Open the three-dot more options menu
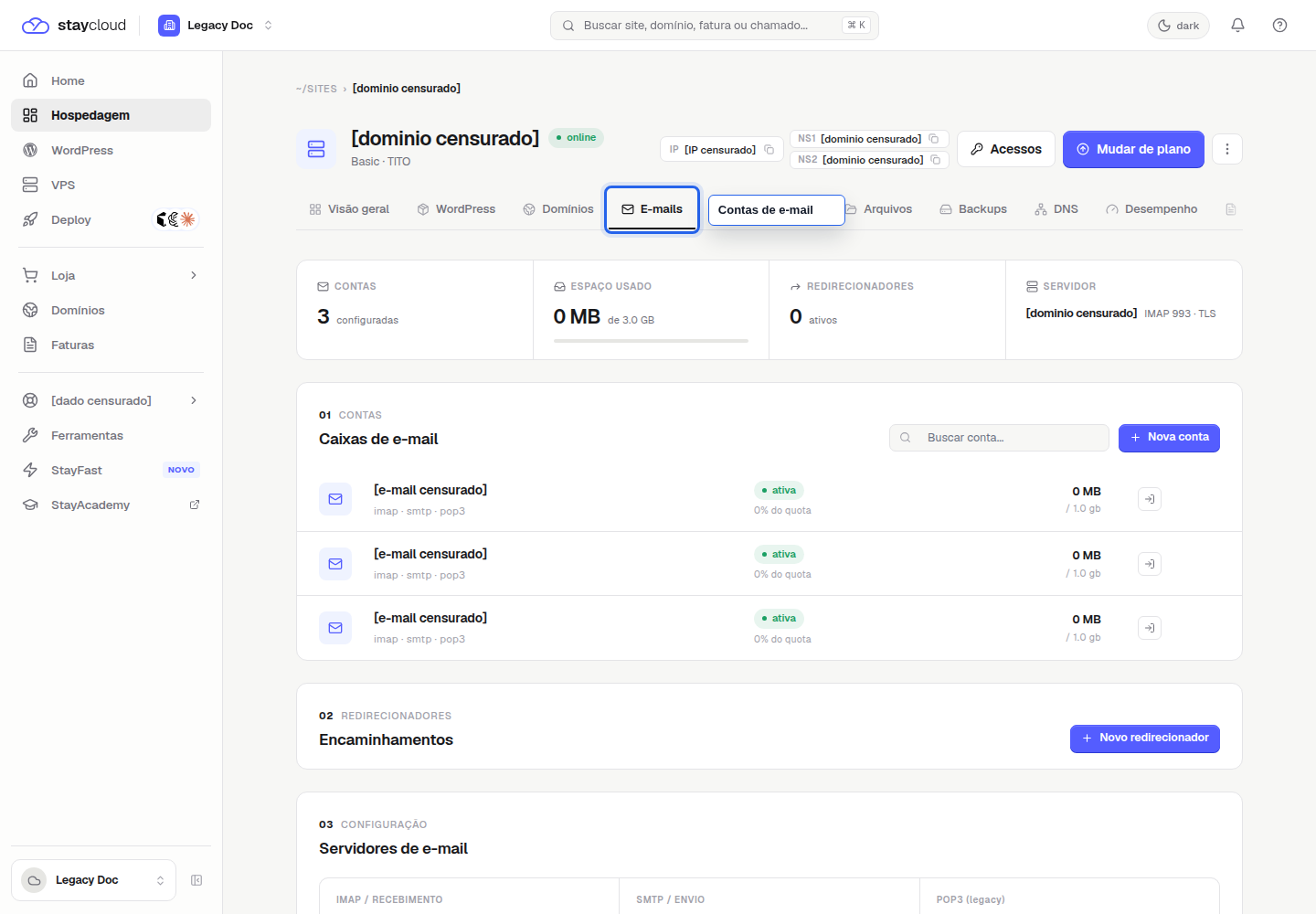The width and height of the screenshot is (1316, 914). 1227,149
